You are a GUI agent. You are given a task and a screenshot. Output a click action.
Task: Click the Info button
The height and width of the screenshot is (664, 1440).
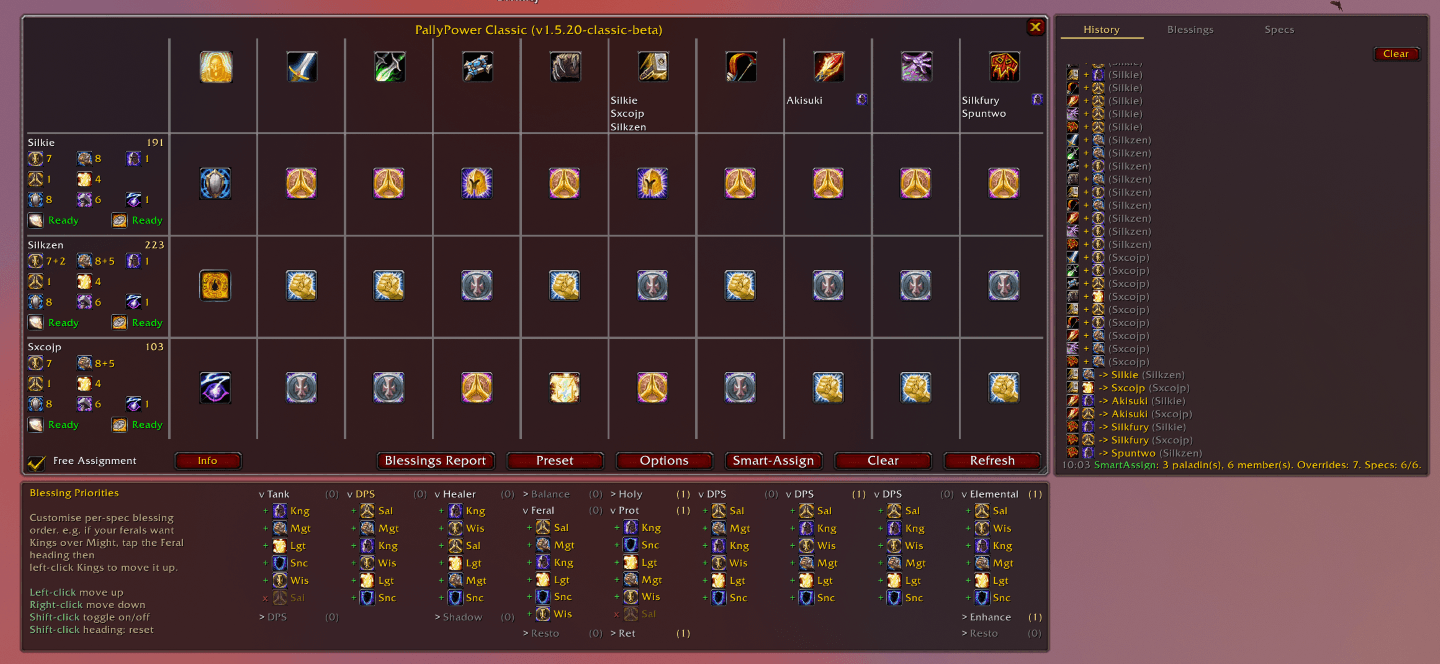pyautogui.click(x=208, y=461)
